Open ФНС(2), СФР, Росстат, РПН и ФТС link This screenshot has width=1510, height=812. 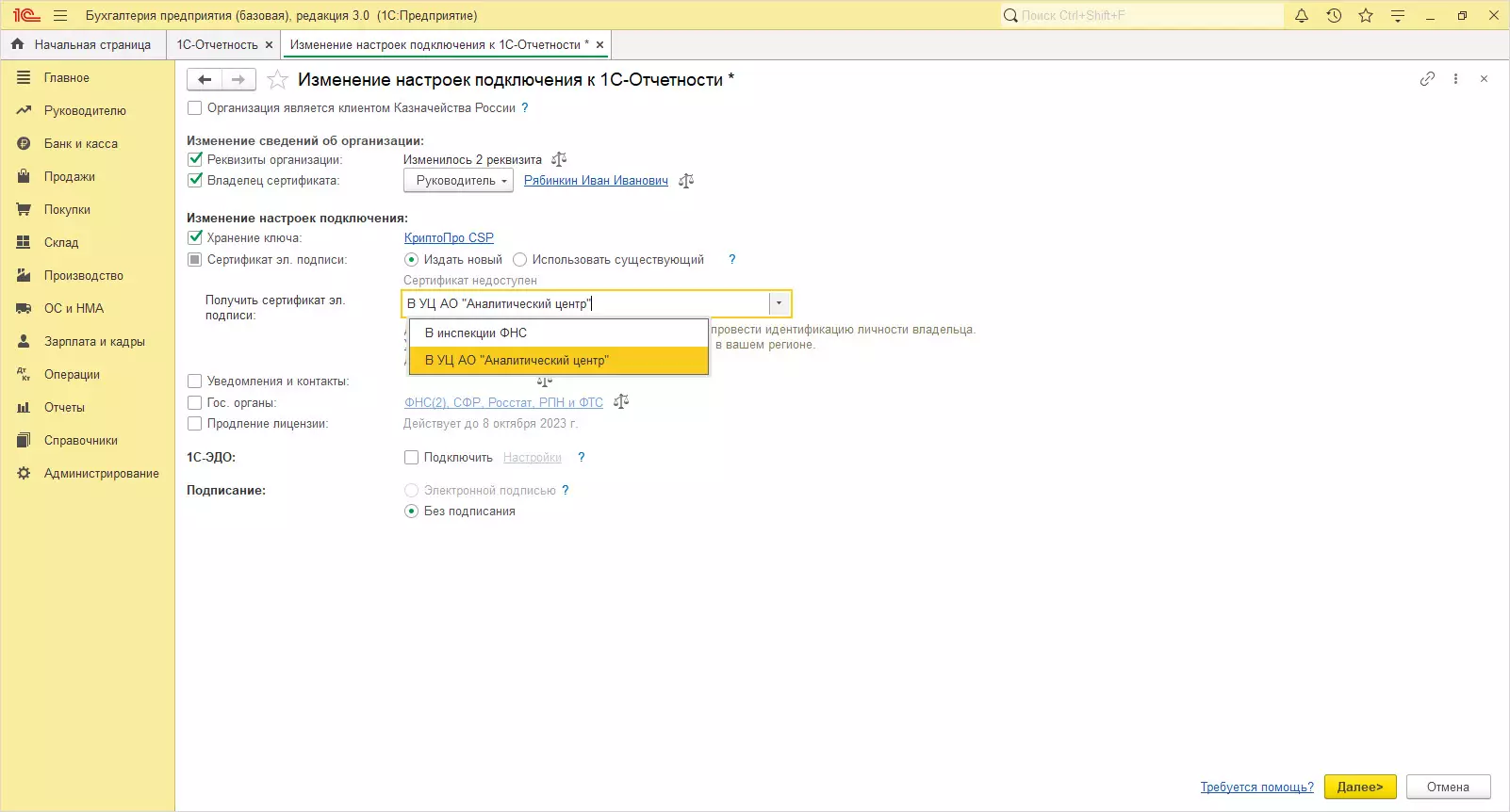tap(503, 403)
